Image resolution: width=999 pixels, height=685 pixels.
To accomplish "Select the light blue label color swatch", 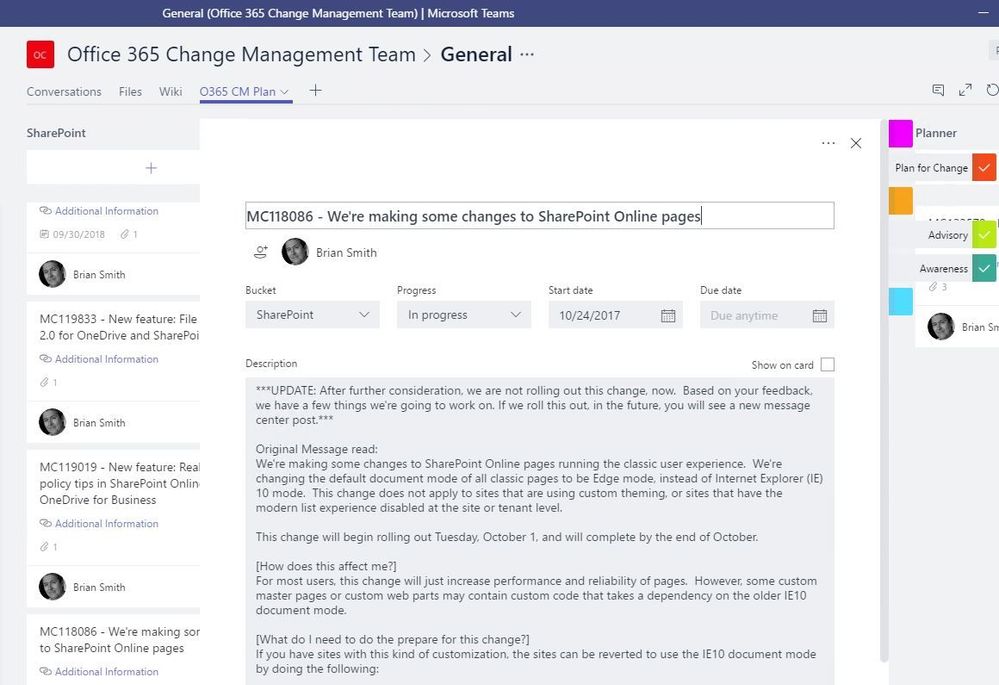I will [x=901, y=301].
